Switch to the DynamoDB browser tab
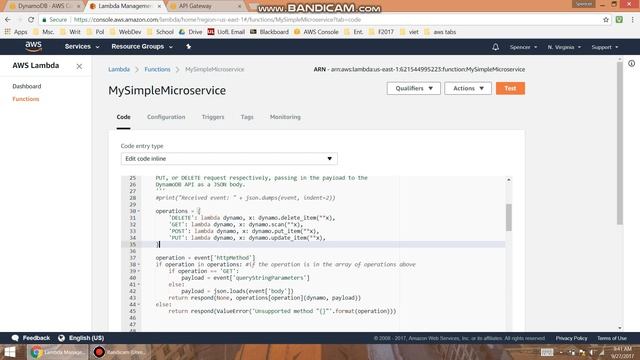This screenshot has height=360, width=640. tap(43, 6)
